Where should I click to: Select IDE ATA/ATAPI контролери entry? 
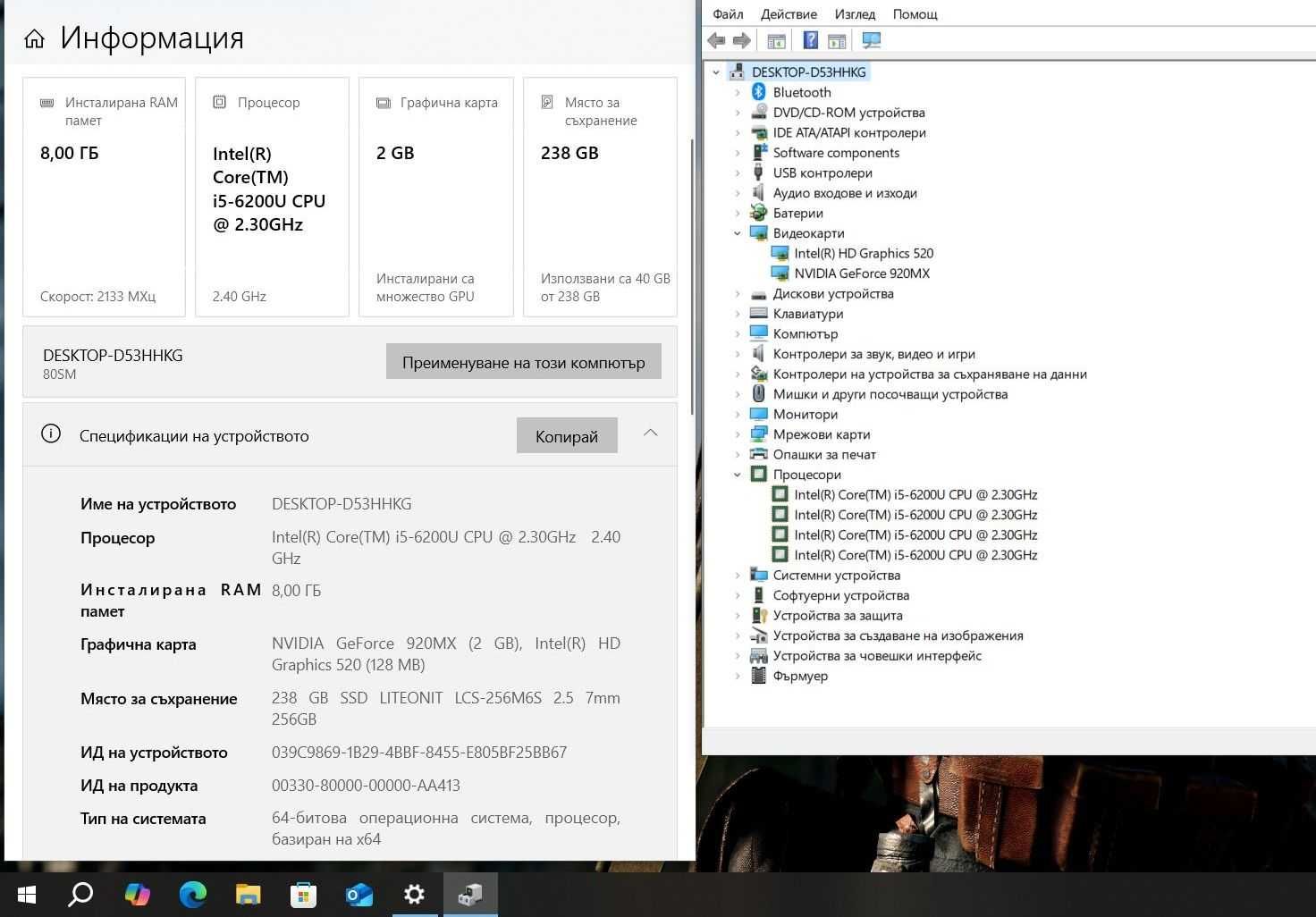point(849,132)
